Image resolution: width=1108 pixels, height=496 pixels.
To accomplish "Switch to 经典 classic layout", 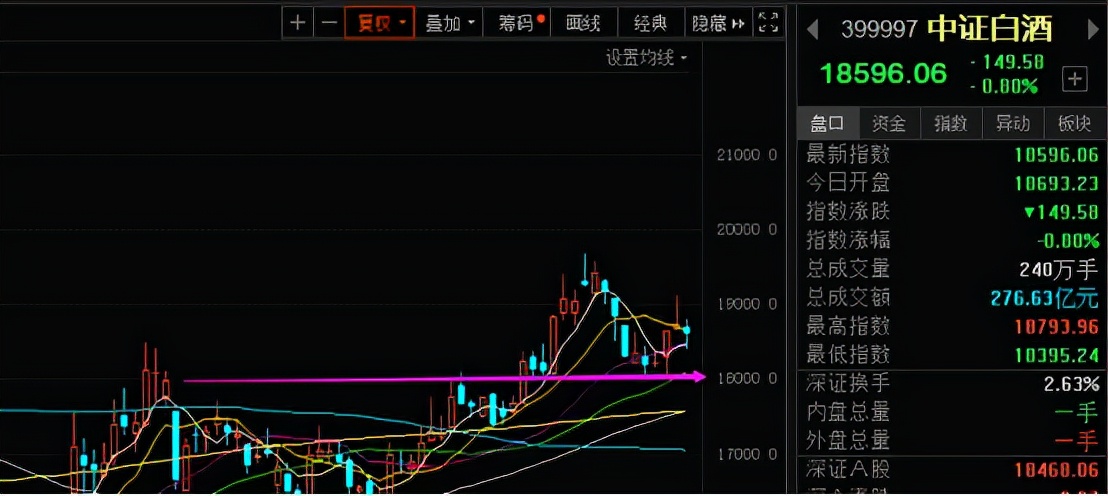I will (x=650, y=23).
